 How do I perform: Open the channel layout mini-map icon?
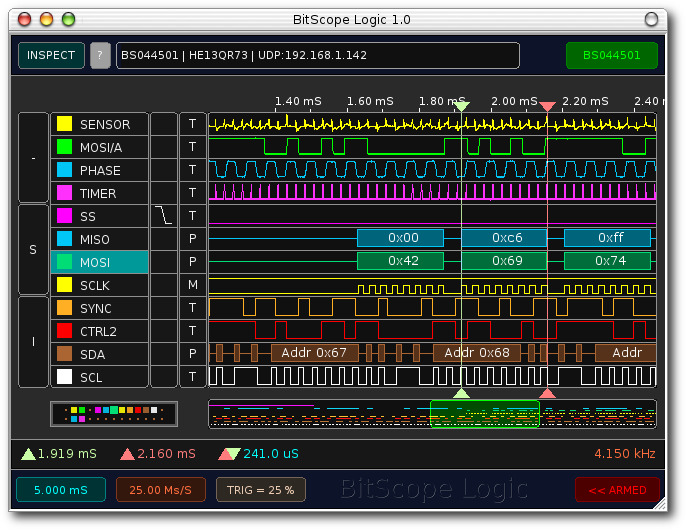pyautogui.click(x=114, y=413)
